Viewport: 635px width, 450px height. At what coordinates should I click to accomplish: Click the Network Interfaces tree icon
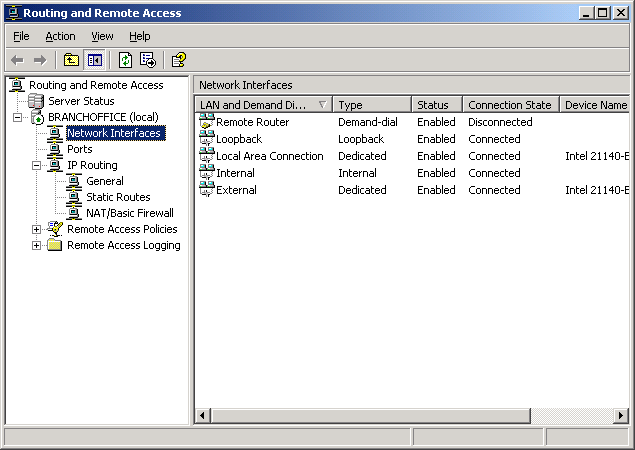coord(55,133)
